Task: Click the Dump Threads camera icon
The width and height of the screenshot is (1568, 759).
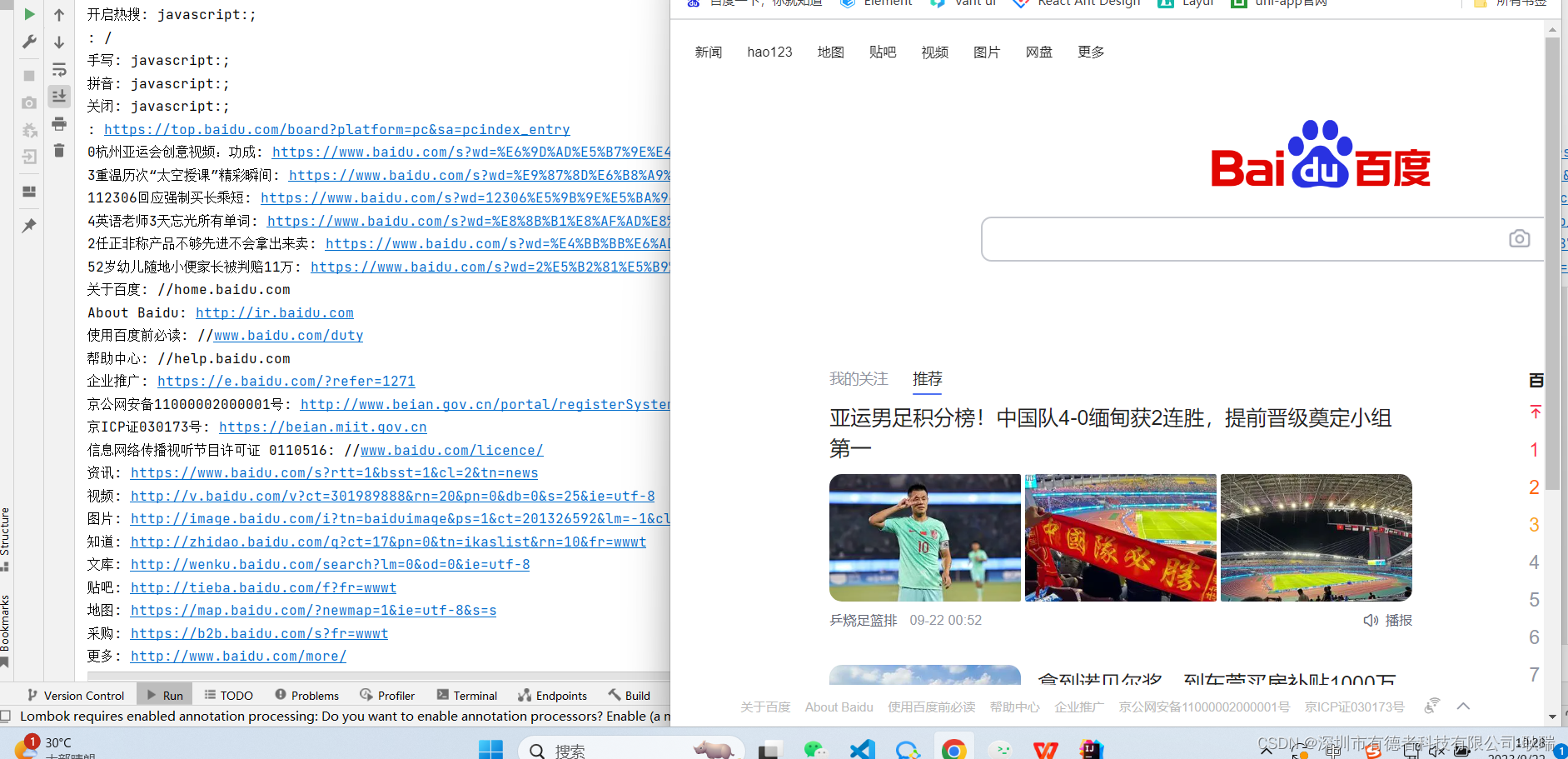Action: pyautogui.click(x=29, y=102)
